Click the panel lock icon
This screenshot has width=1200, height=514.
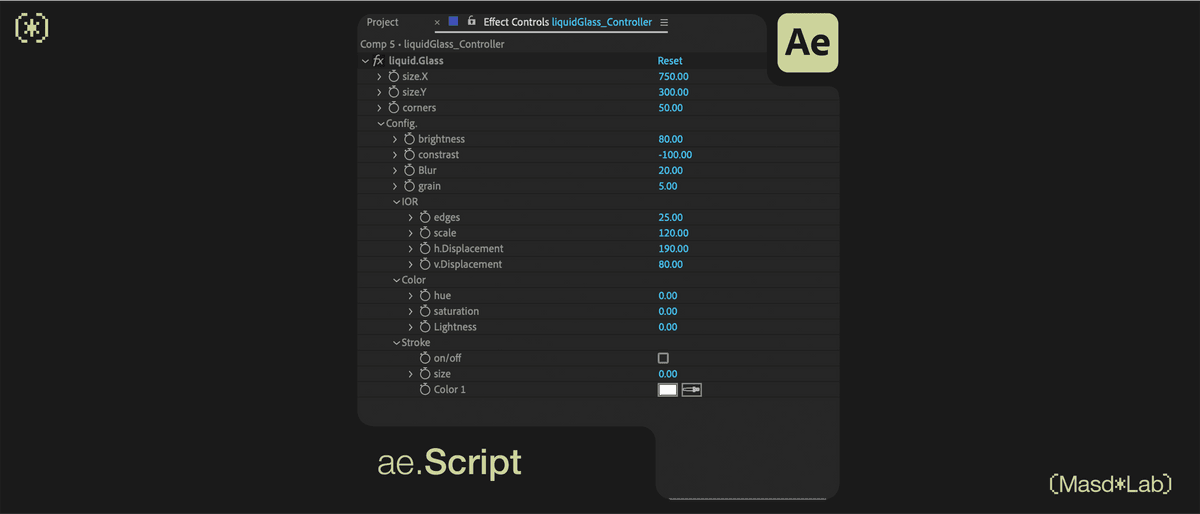471,21
